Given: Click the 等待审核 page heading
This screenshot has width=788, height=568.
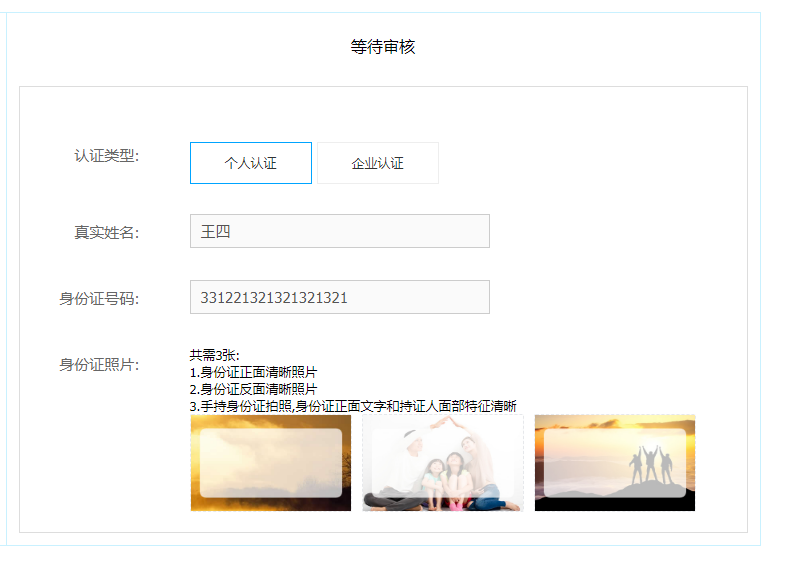Looking at the screenshot, I should click(382, 47).
